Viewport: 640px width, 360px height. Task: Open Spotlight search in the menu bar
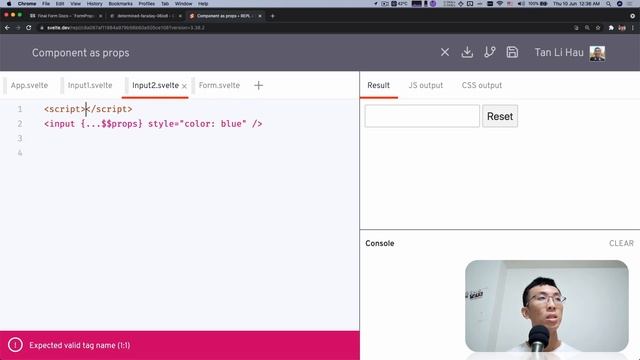click(x=608, y=4)
